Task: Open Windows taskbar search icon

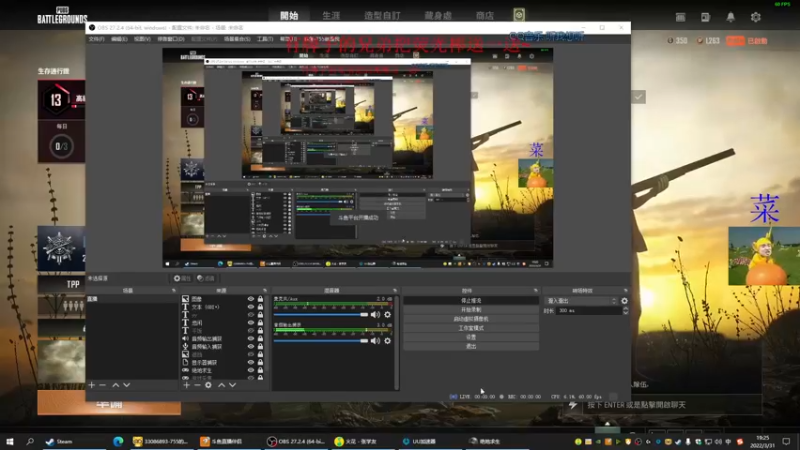Action: tap(30, 441)
